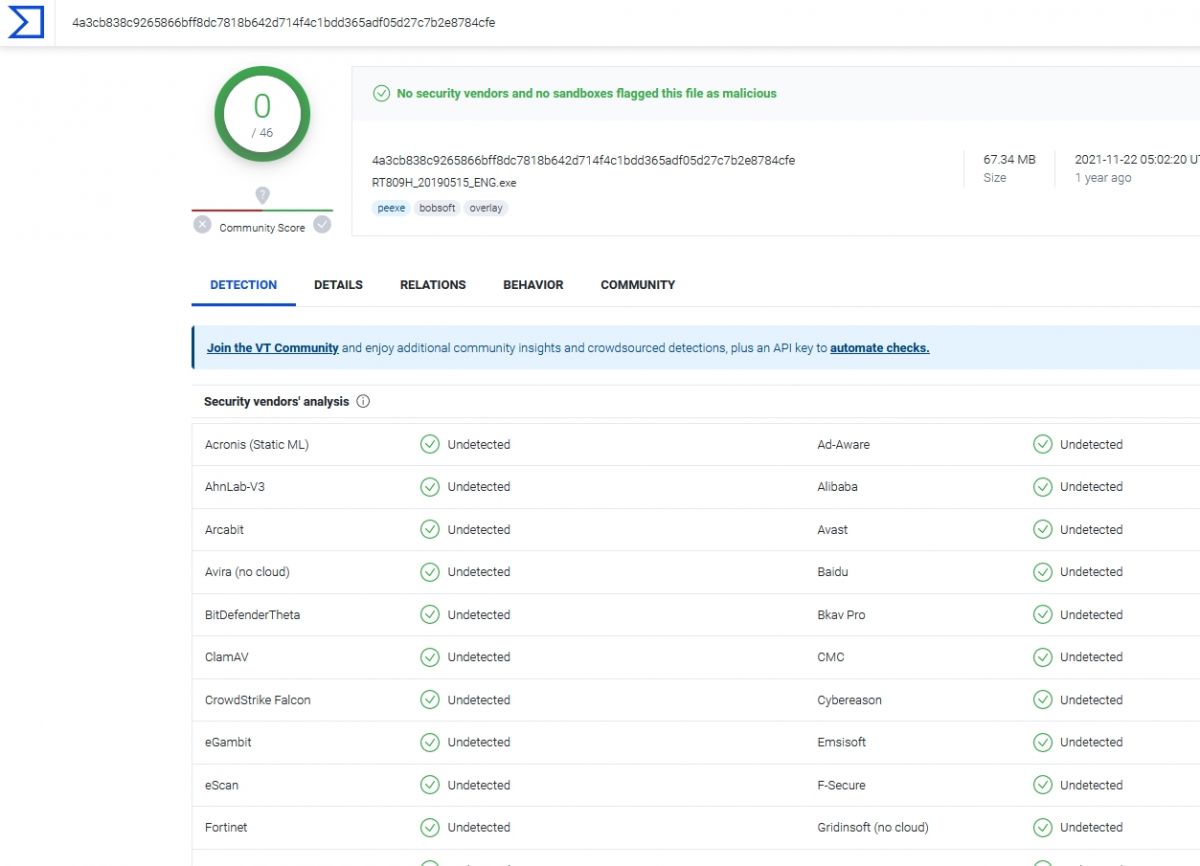1200x866 pixels.
Task: Click the Undetected check icon for eScan
Action: coord(430,785)
